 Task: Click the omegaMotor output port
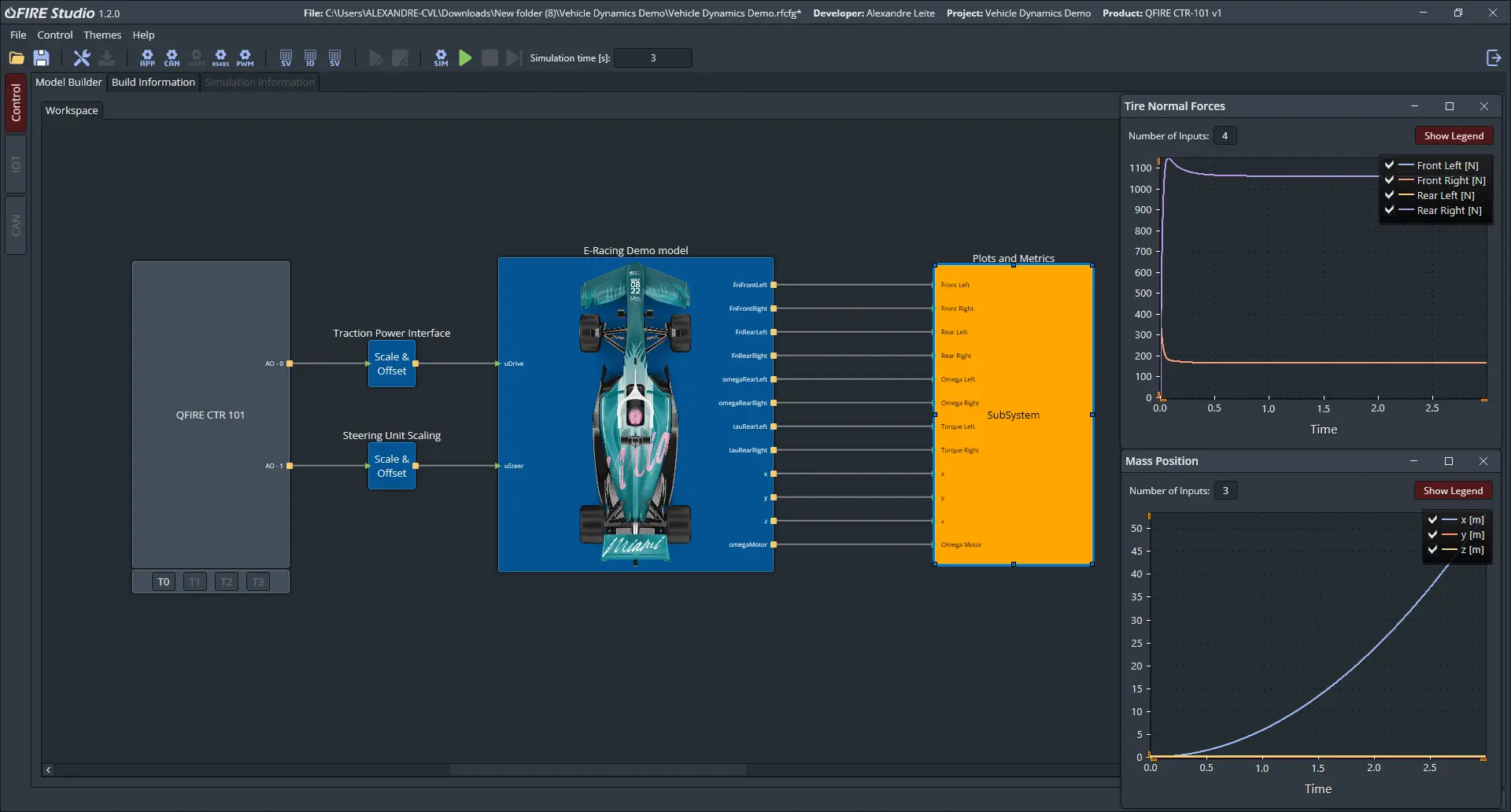(774, 544)
